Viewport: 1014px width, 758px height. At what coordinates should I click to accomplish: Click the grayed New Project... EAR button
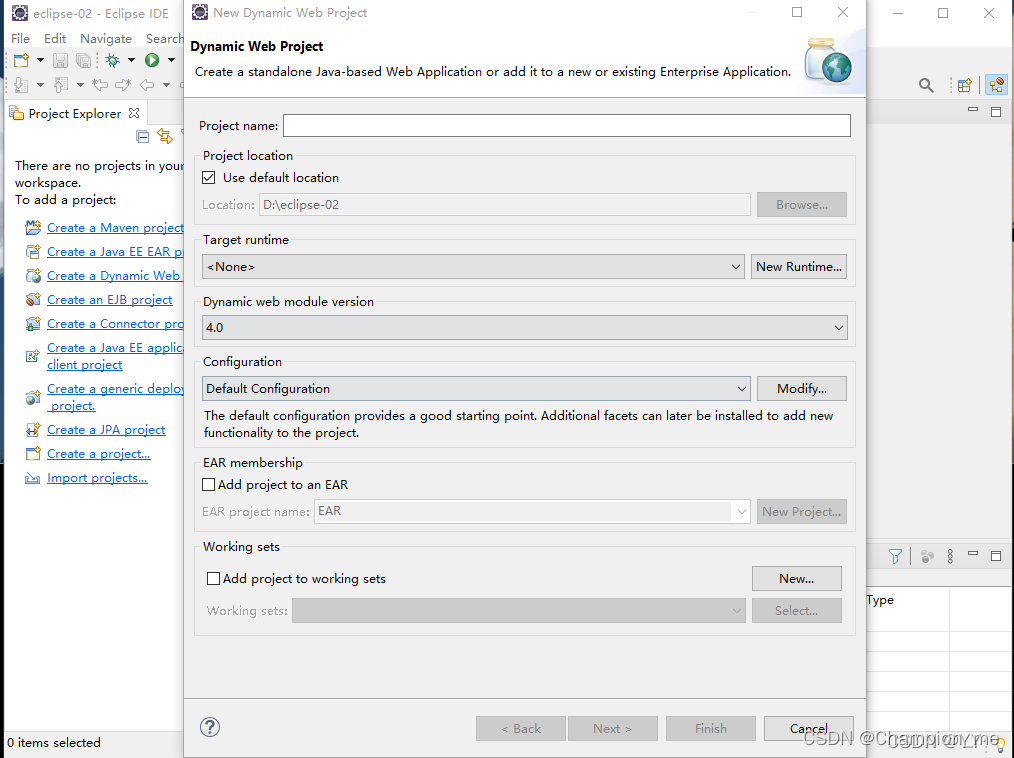tap(802, 511)
